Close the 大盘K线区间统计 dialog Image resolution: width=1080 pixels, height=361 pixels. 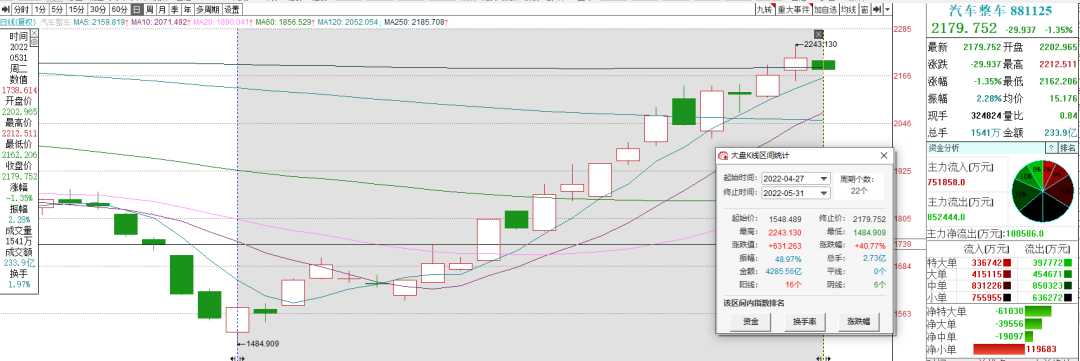click(884, 156)
